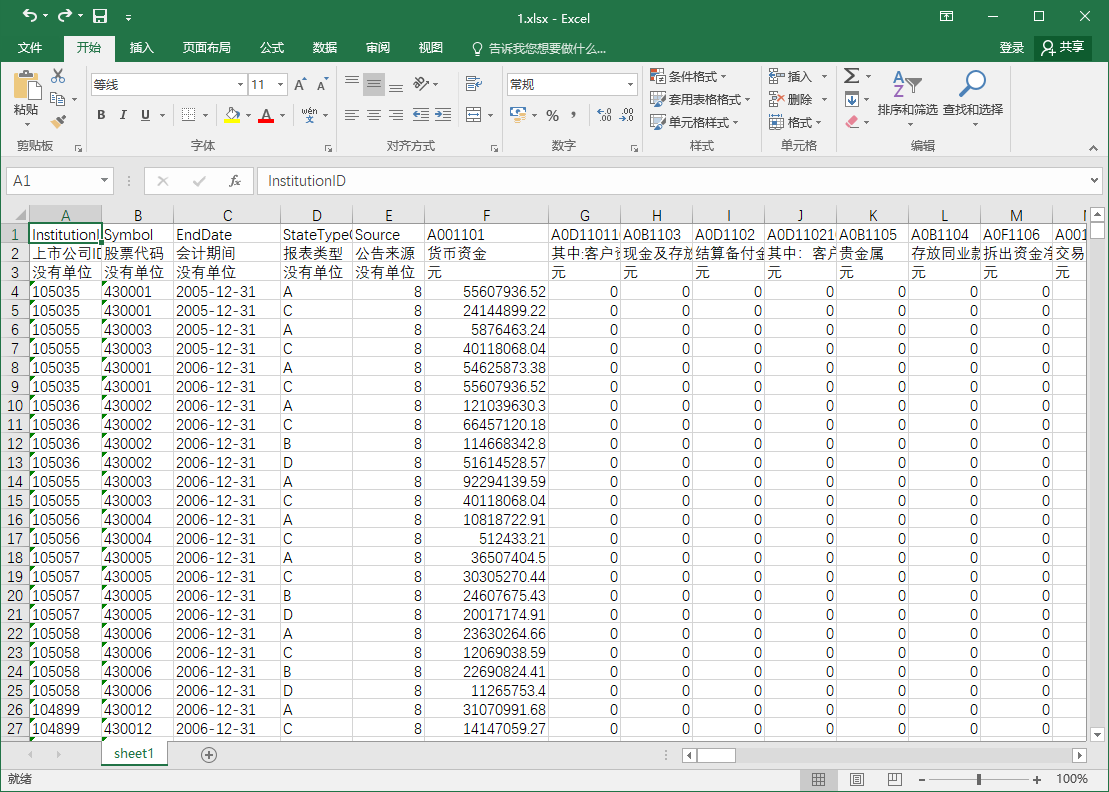Click the 共享 share button
The height and width of the screenshot is (792, 1109).
(x=1063, y=47)
